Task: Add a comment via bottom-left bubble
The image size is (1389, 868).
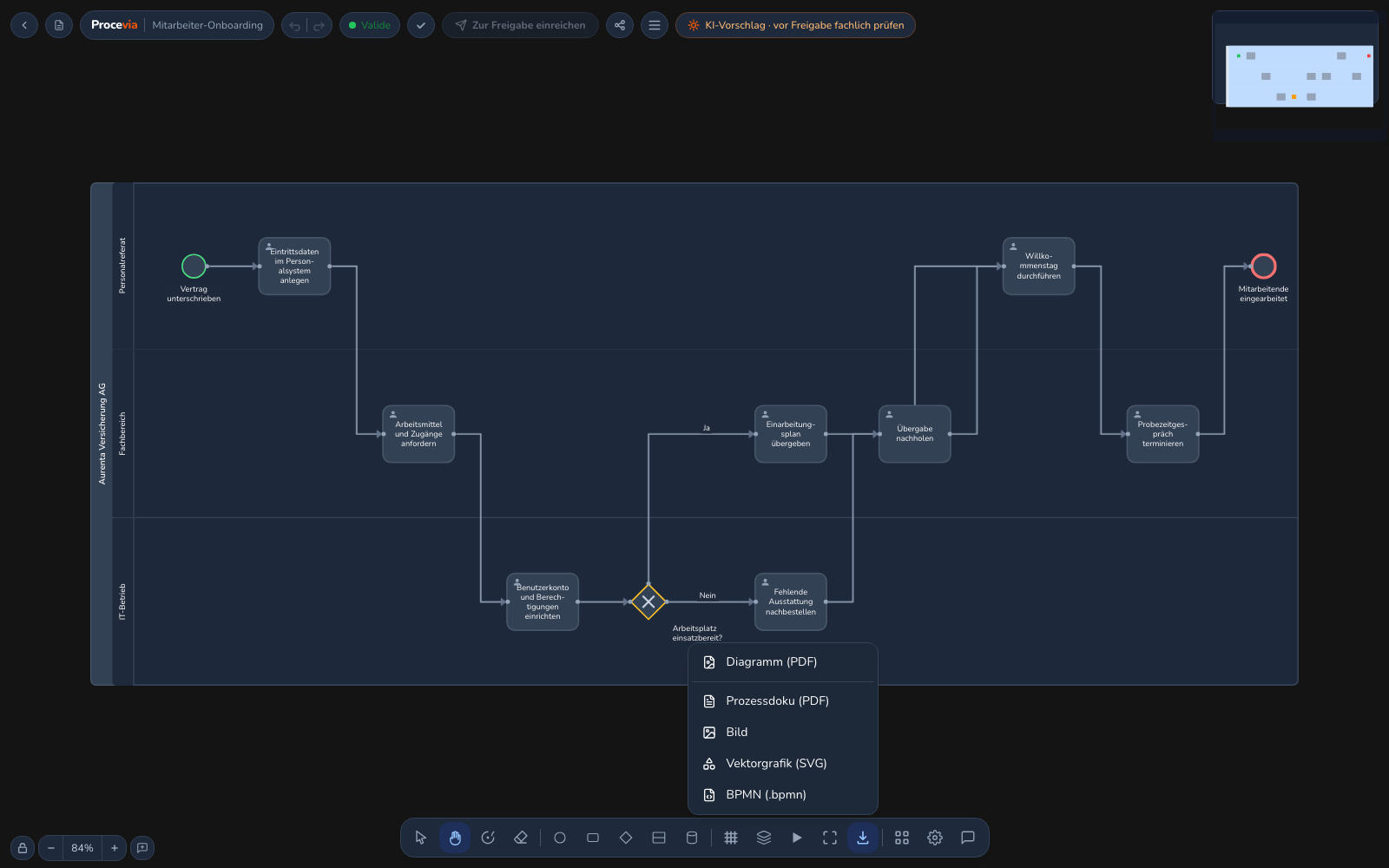Action: [x=142, y=848]
